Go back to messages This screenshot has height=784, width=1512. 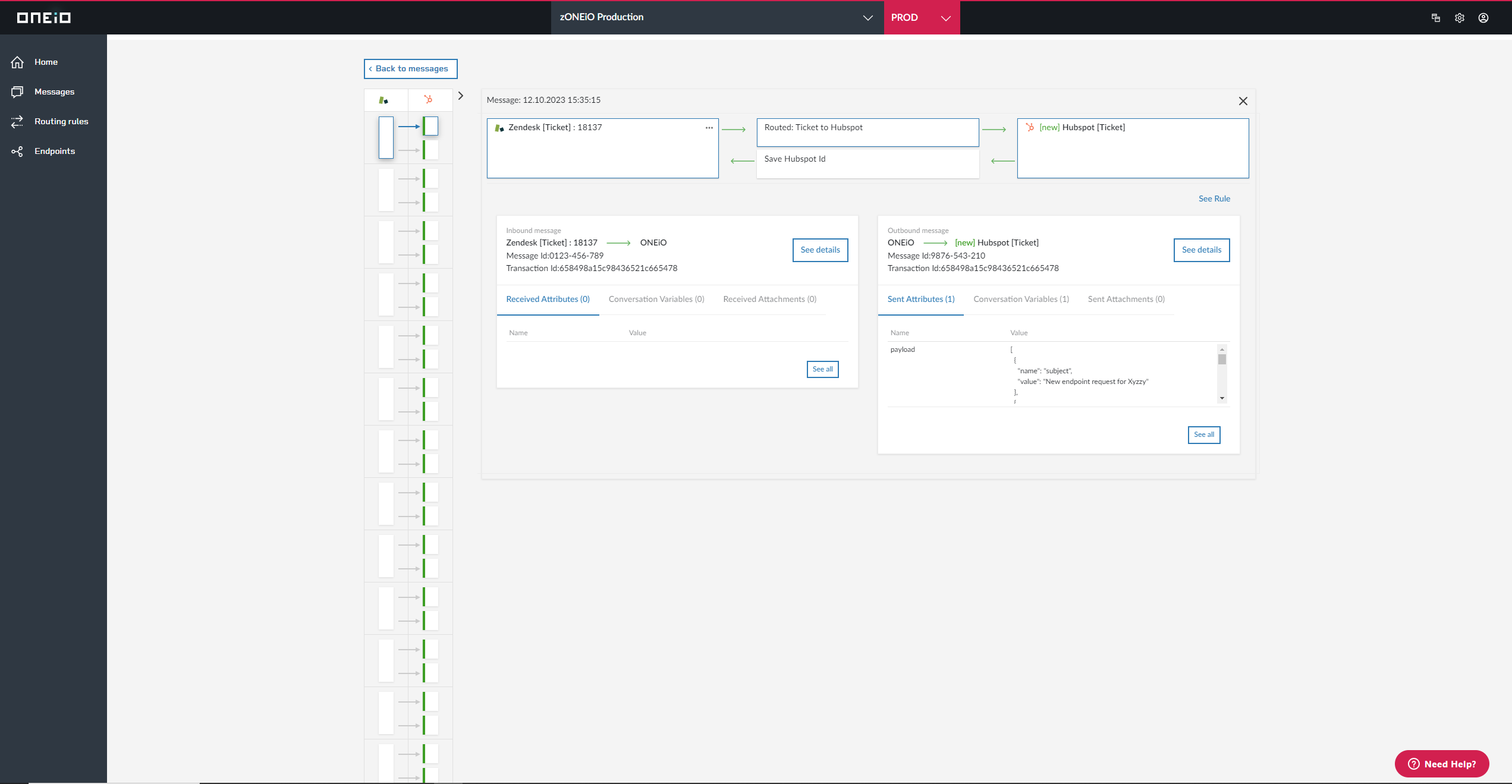410,69
